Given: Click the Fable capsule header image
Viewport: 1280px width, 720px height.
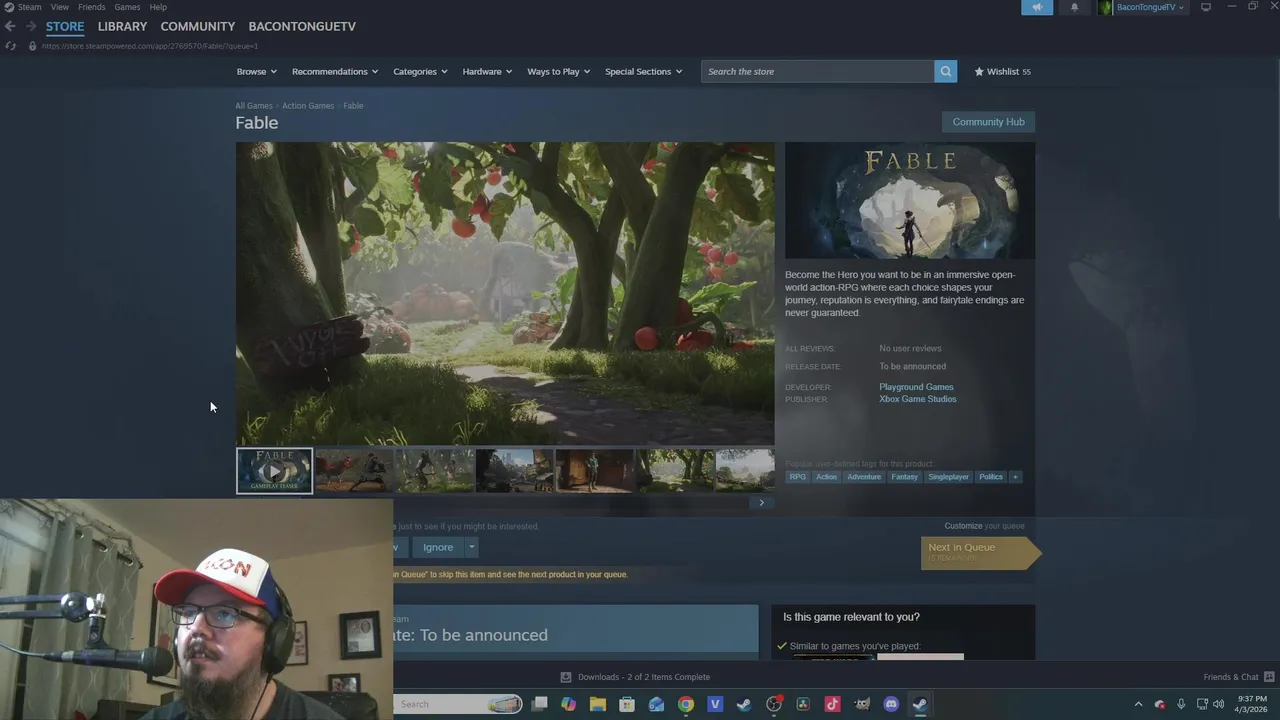Looking at the screenshot, I should point(910,201).
